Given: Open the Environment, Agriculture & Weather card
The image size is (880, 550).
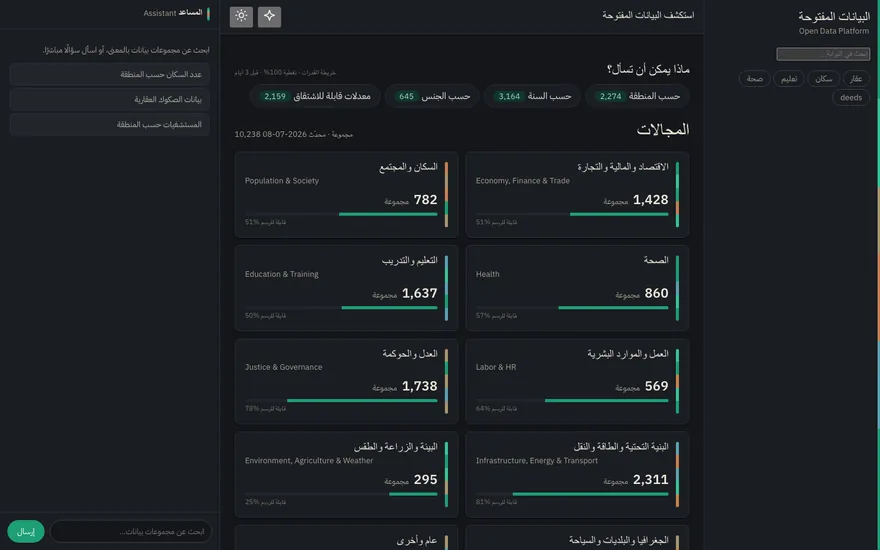Looking at the screenshot, I should (x=346, y=474).
